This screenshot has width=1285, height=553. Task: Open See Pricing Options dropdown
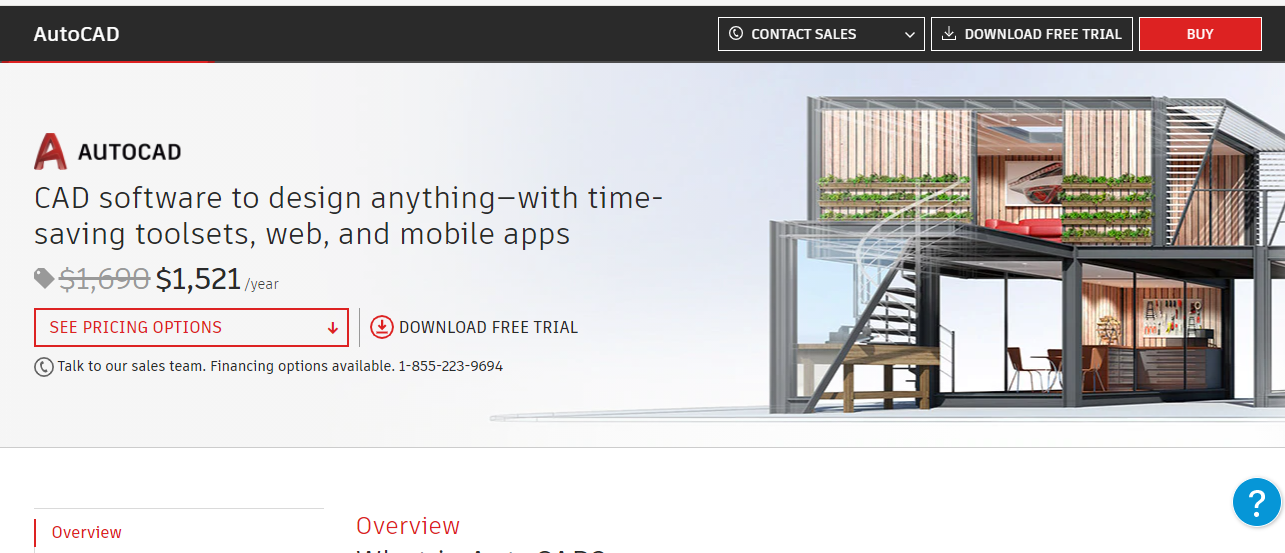tap(192, 327)
